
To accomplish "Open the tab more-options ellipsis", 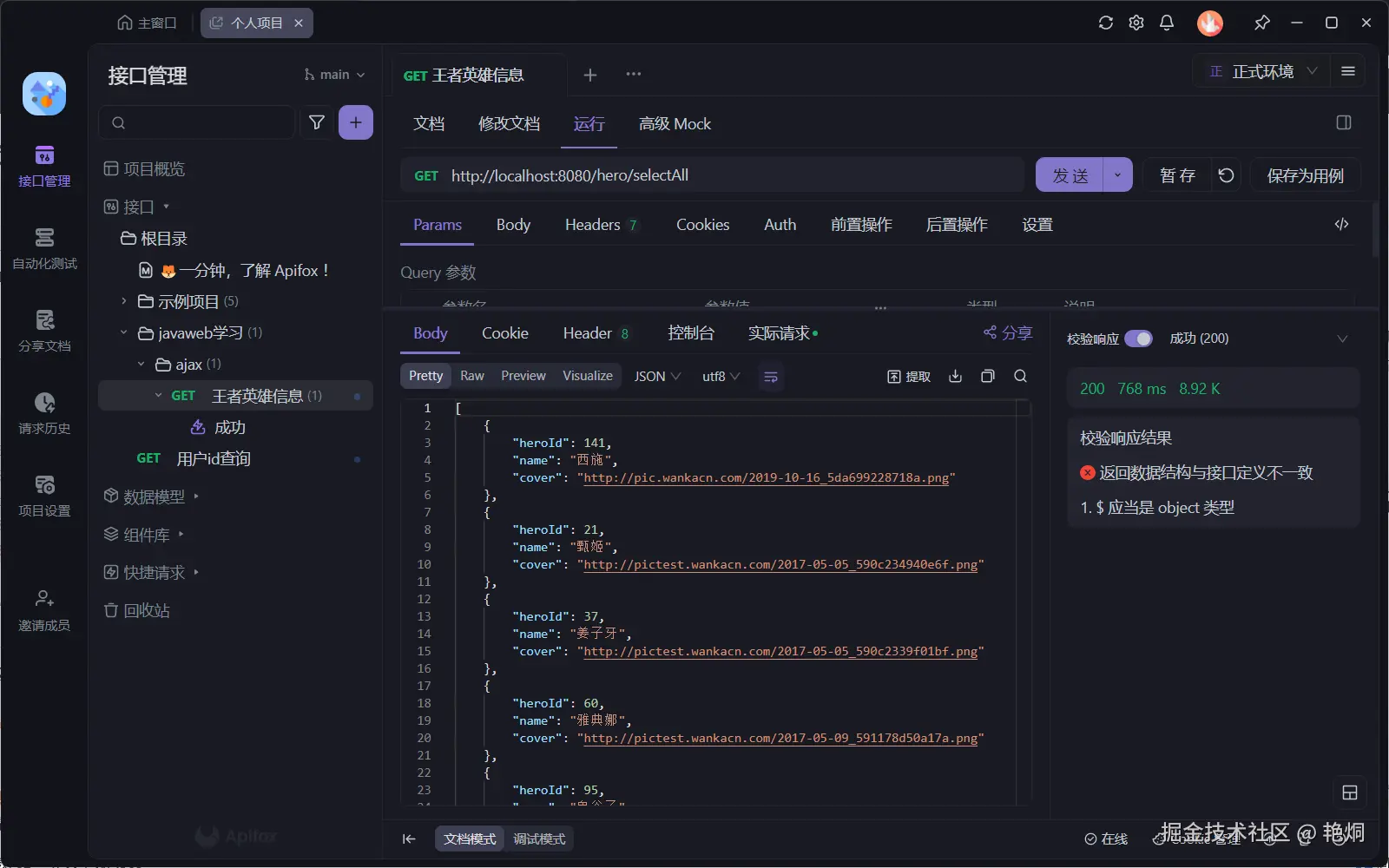I will pos(634,74).
